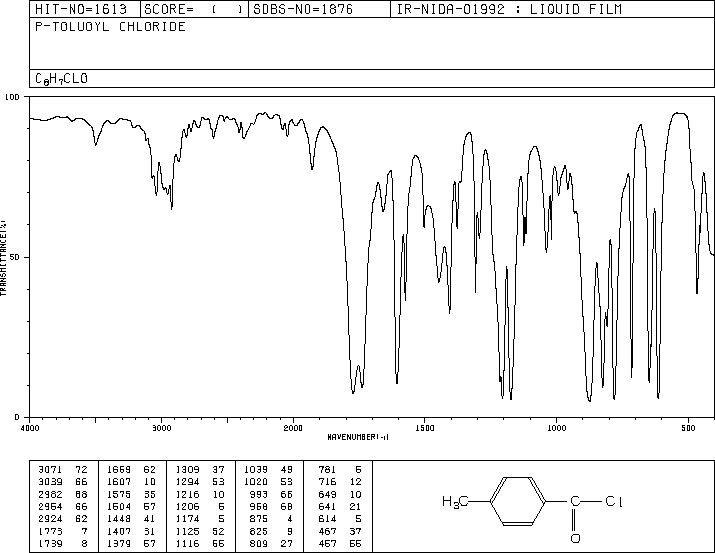Select peak table entry 1309
Viewport: 715px width, 553px height.
pos(187,470)
